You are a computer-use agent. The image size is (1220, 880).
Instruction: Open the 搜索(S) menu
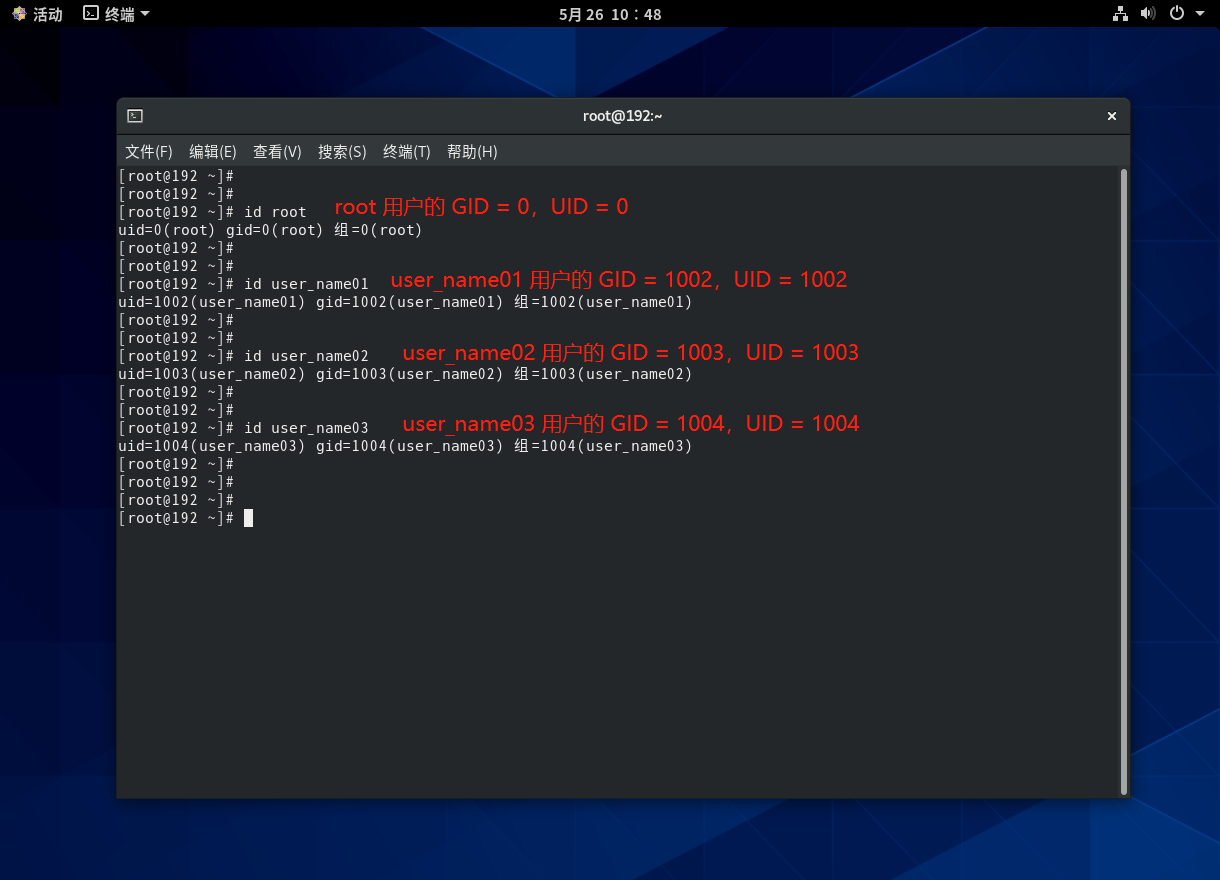pyautogui.click(x=342, y=152)
